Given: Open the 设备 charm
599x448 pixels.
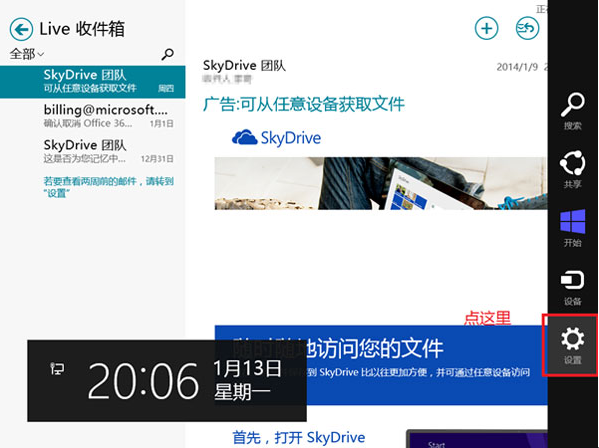Looking at the screenshot, I should [x=573, y=287].
